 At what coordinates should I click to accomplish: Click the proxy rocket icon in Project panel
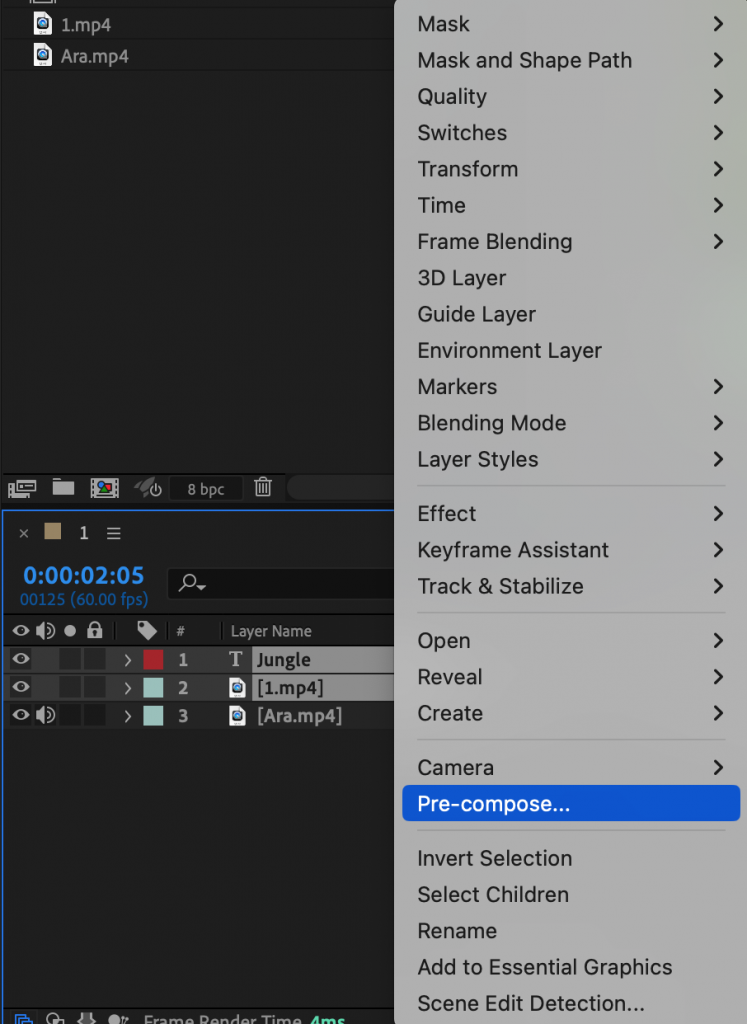click(x=145, y=488)
